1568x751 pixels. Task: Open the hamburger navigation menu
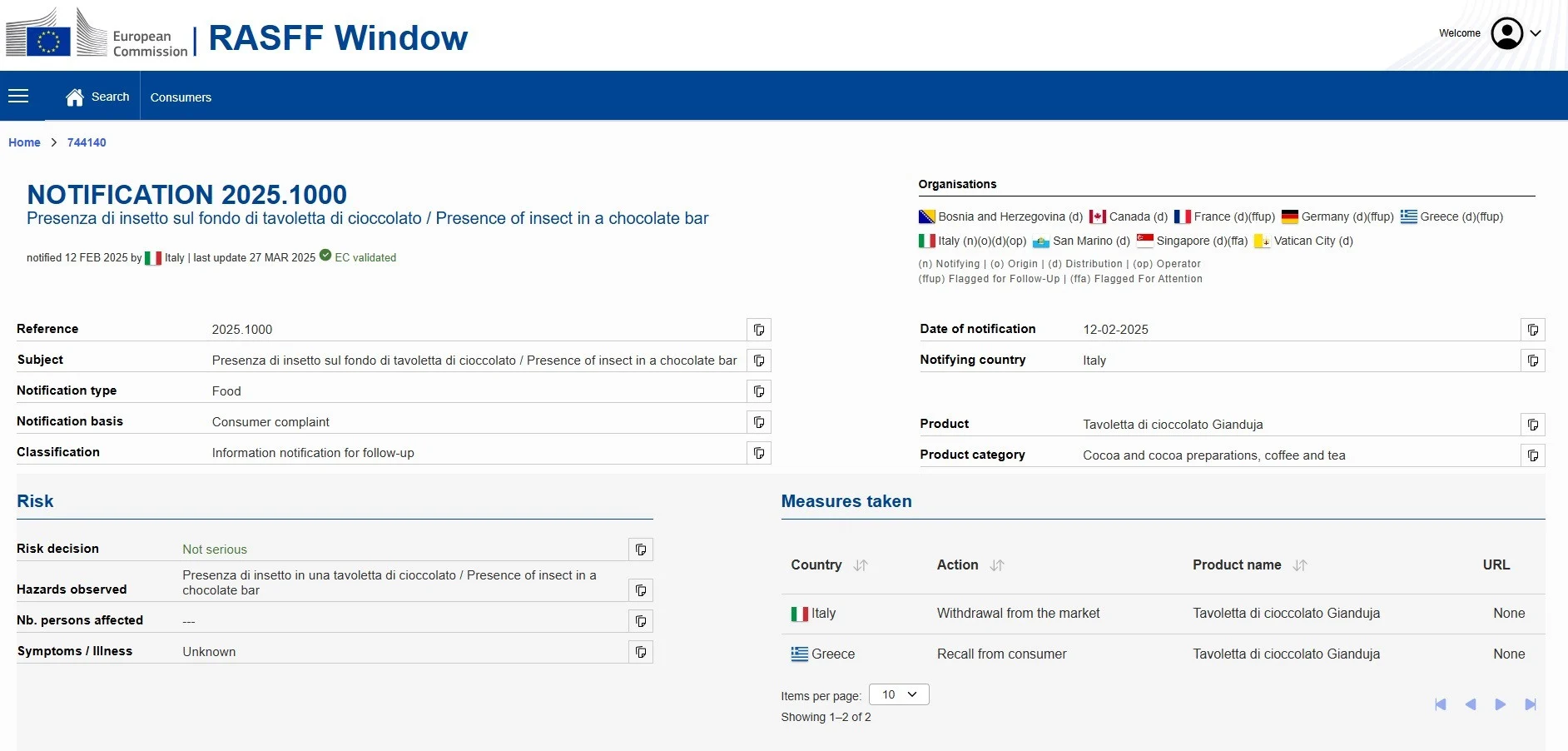tap(18, 97)
